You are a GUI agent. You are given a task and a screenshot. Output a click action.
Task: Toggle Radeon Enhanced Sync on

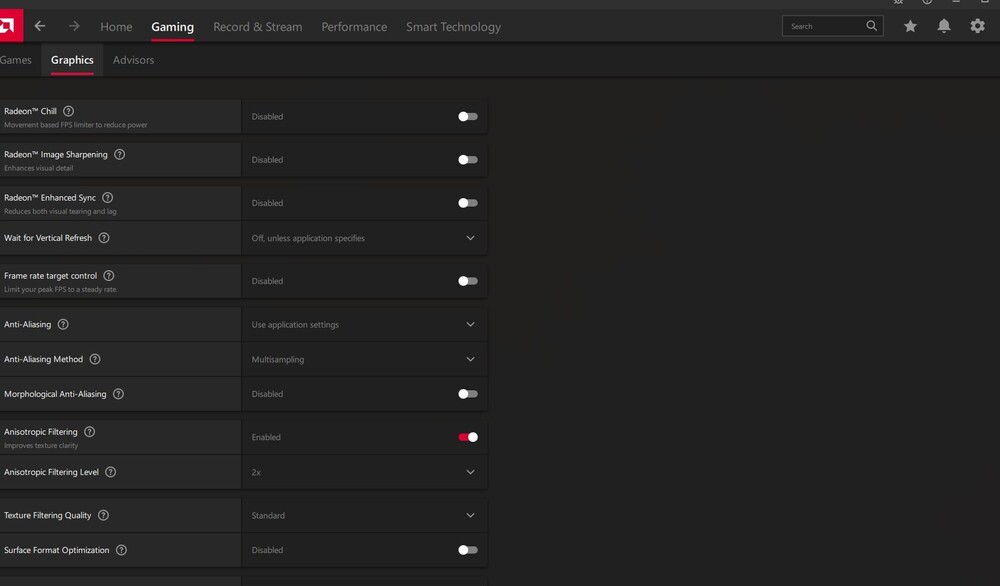(467, 203)
